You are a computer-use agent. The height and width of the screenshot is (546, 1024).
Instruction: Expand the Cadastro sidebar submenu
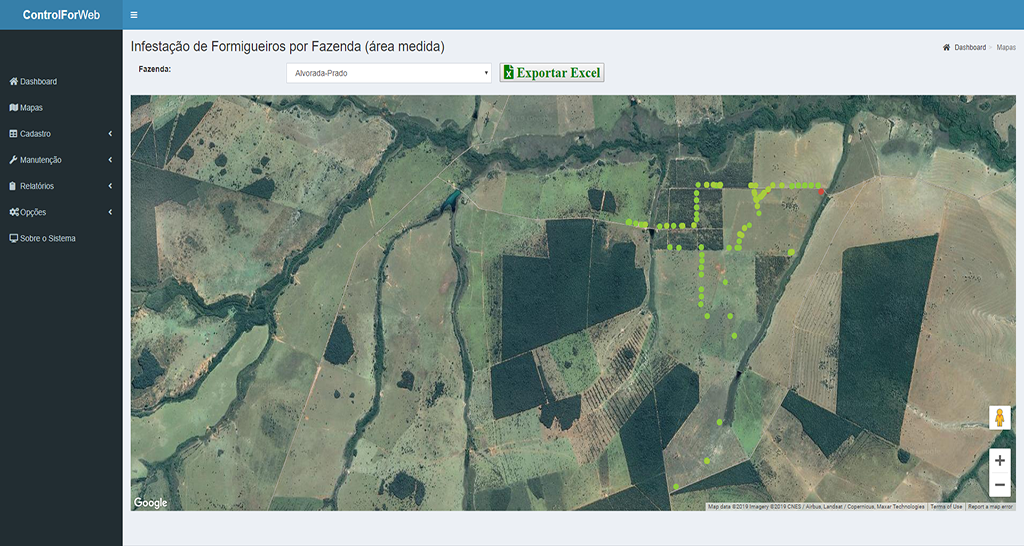tap(61, 134)
